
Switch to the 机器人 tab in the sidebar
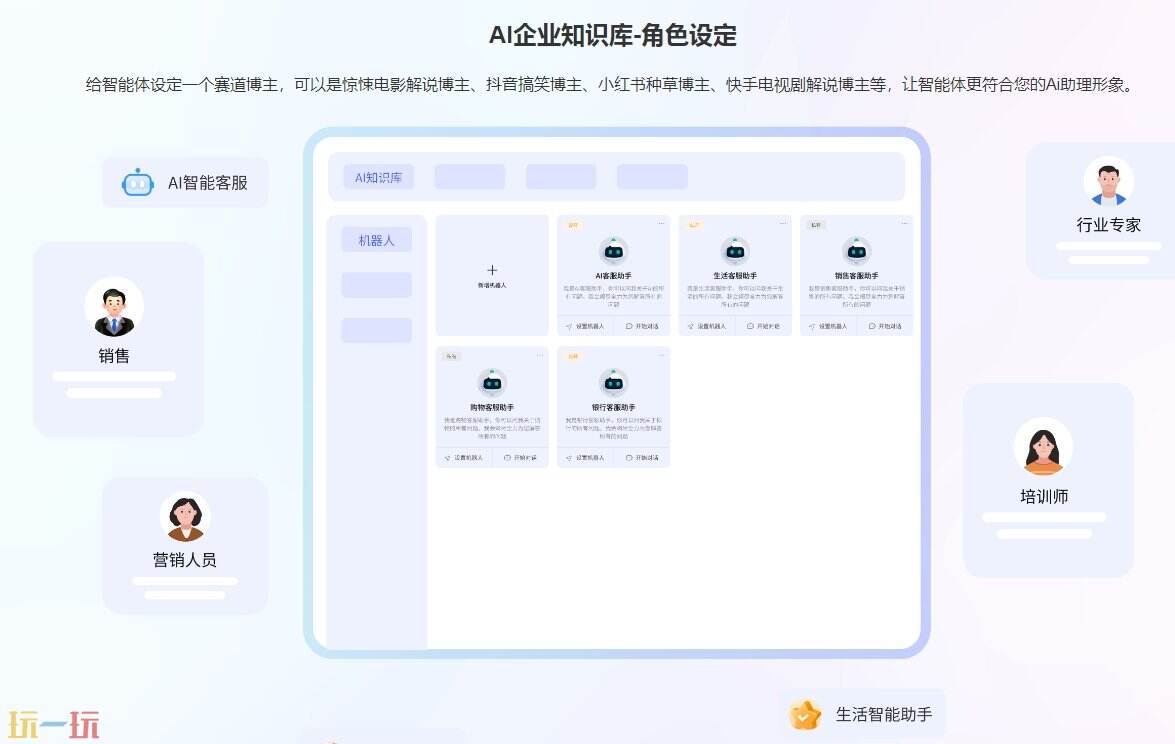tap(377, 239)
